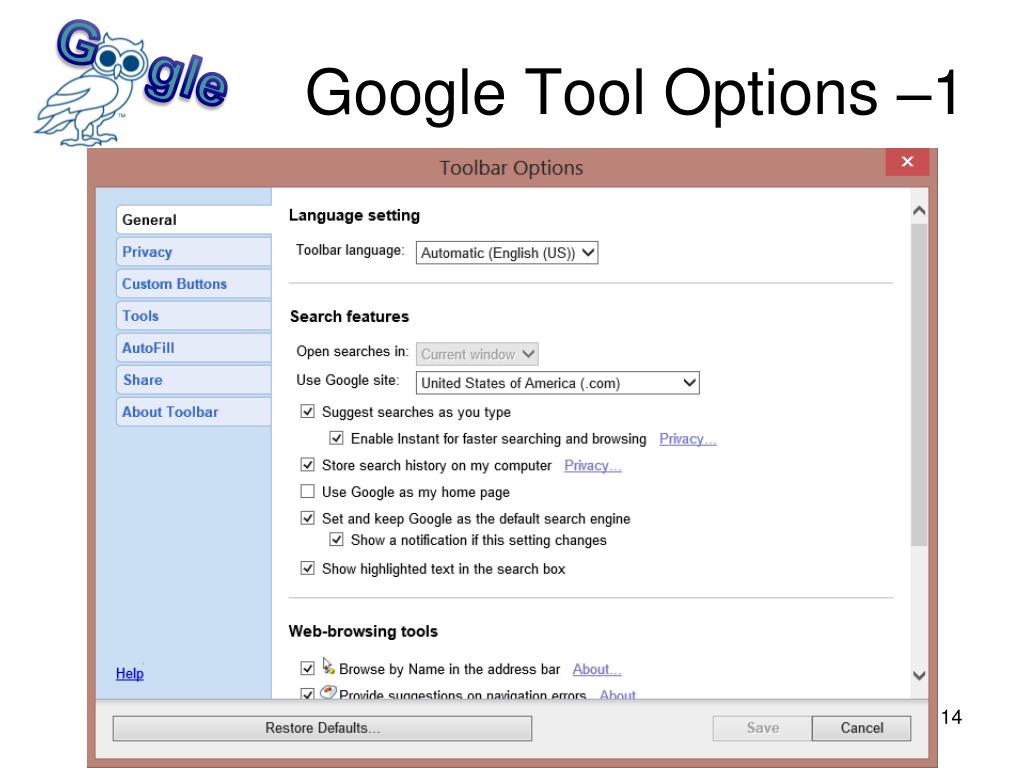
Task: Uncheck Enable Instant for faster searching
Action: click(x=336, y=438)
